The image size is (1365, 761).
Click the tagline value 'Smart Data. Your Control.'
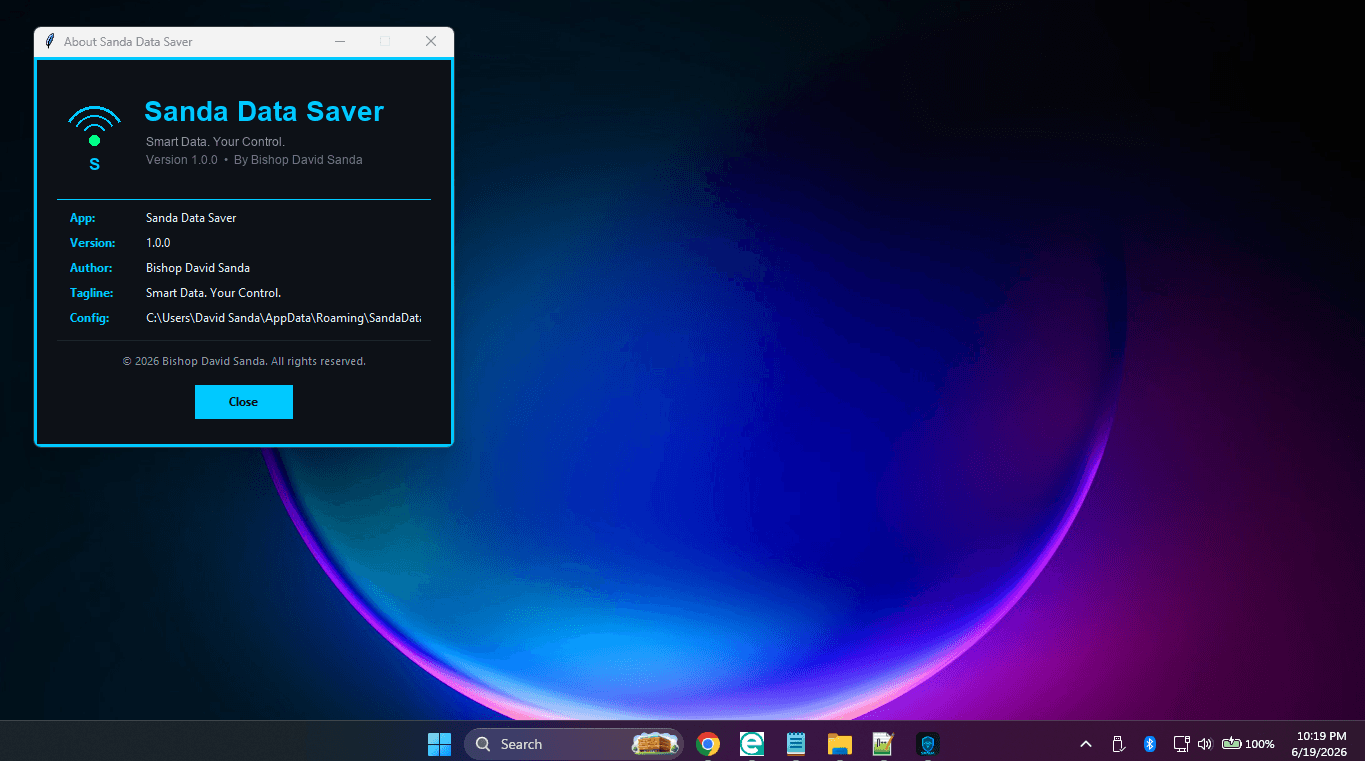point(214,293)
